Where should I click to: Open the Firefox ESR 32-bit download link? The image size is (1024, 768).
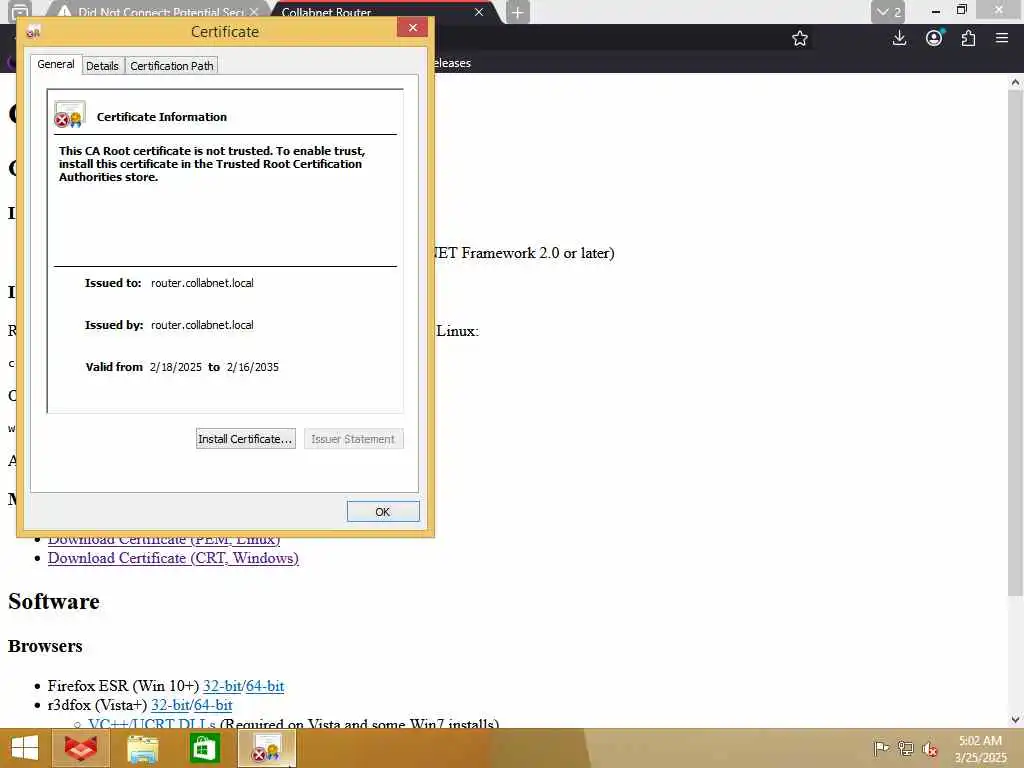point(222,686)
